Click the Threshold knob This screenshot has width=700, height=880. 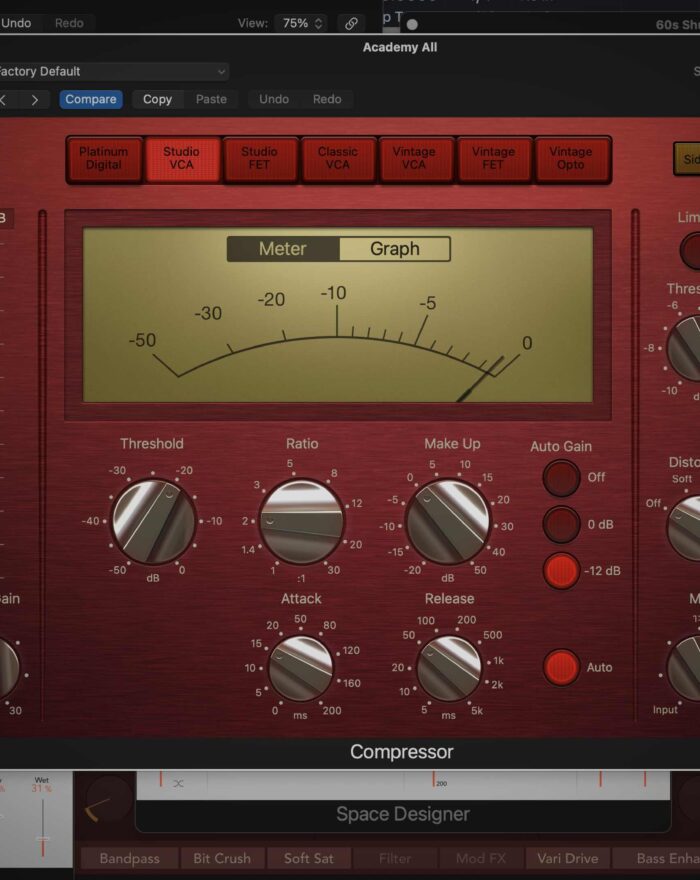pyautogui.click(x=153, y=521)
